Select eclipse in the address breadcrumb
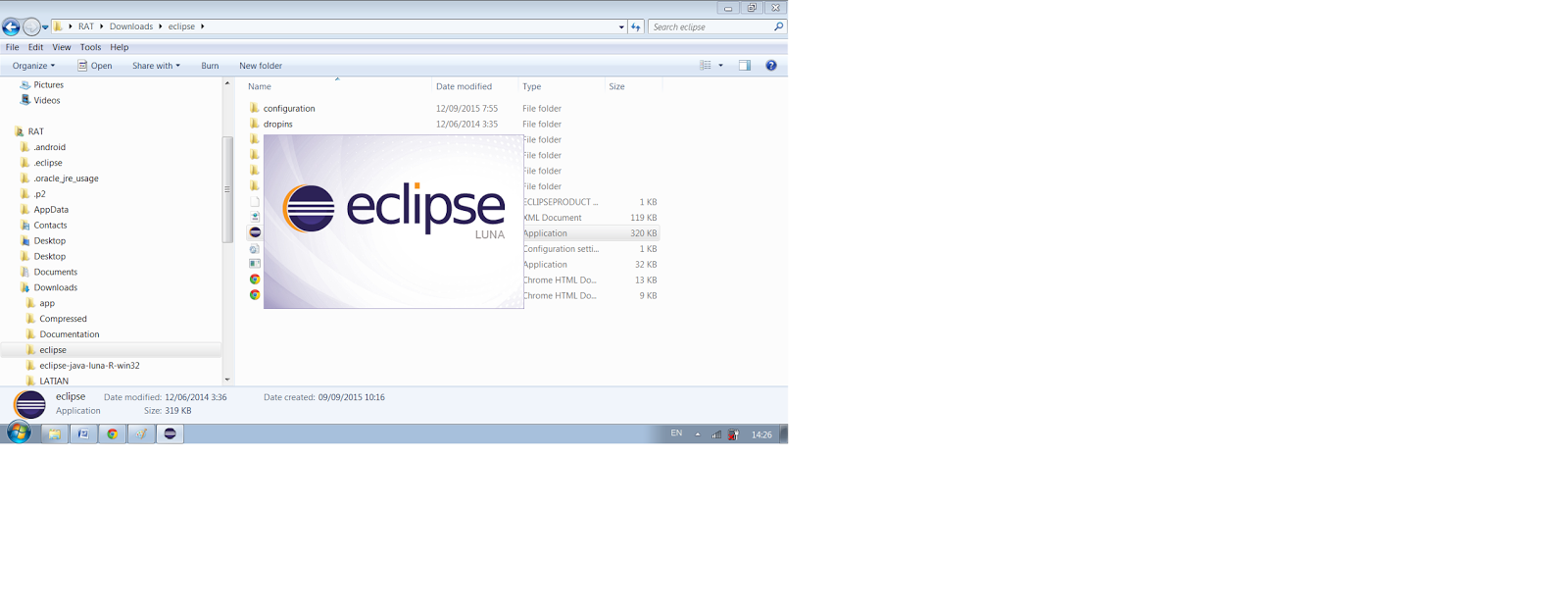The image size is (1568, 610). [181, 26]
